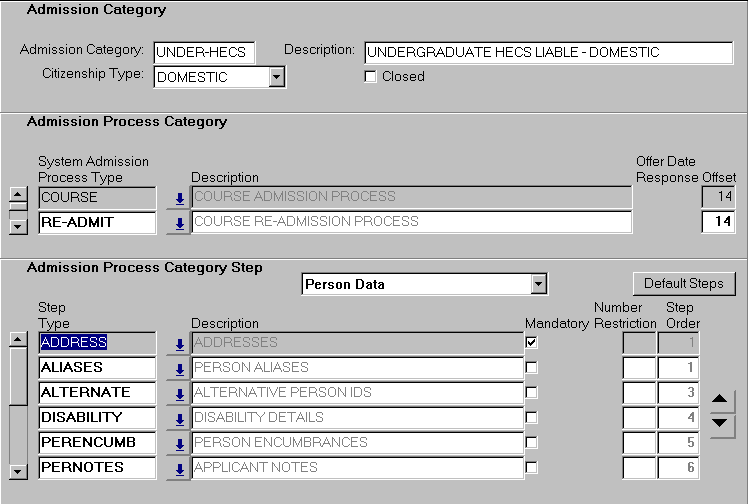Toggle the Closed checkbox
This screenshot has height=504, width=748.
[x=371, y=77]
